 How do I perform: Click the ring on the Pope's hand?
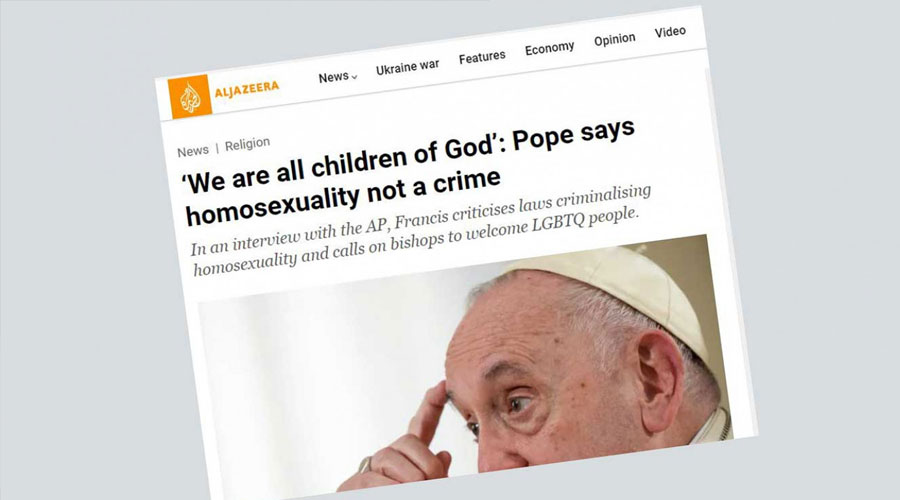(364, 464)
